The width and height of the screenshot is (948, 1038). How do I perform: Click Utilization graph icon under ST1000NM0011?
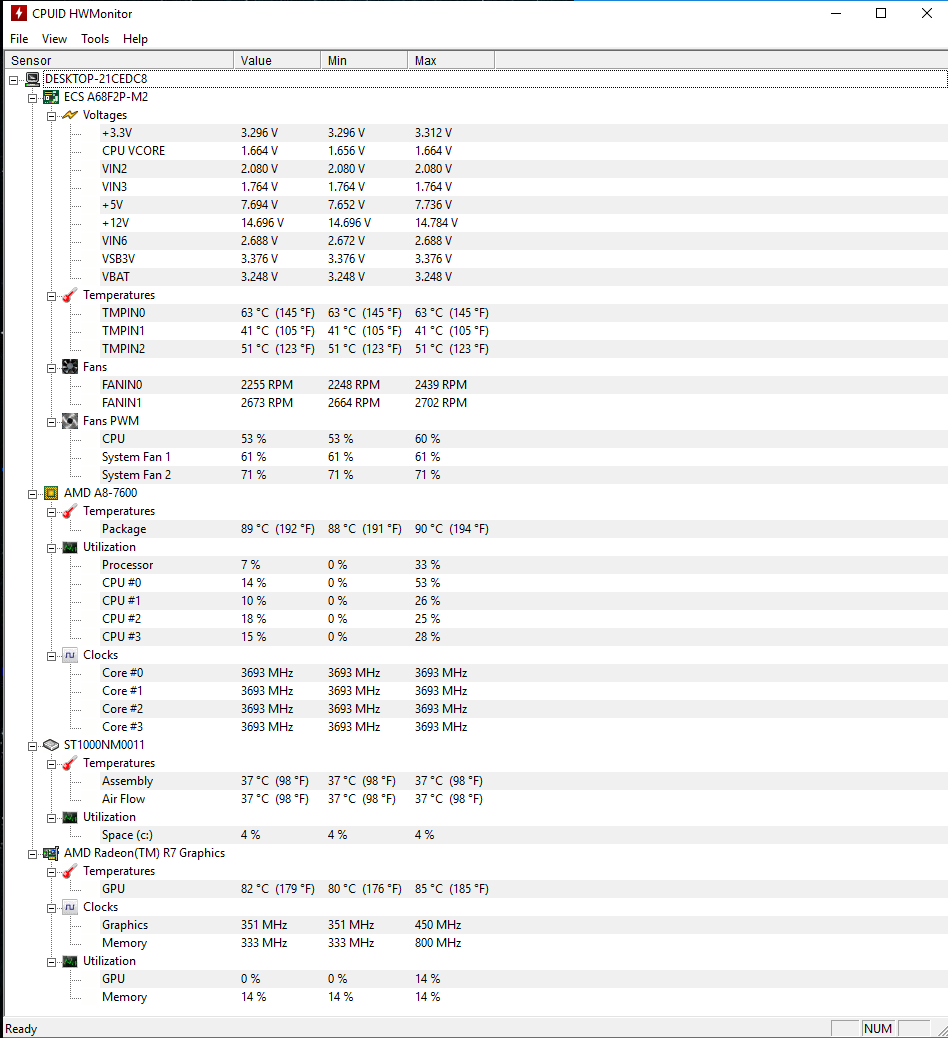pyautogui.click(x=70, y=818)
